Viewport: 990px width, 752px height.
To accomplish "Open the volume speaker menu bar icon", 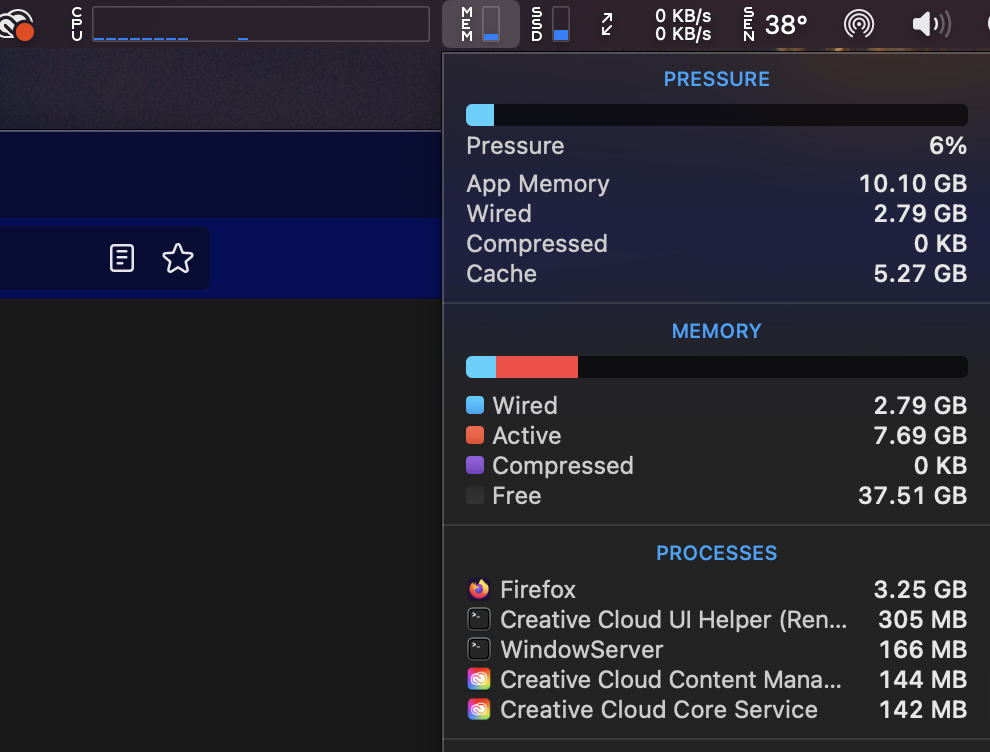I will pyautogui.click(x=931, y=24).
